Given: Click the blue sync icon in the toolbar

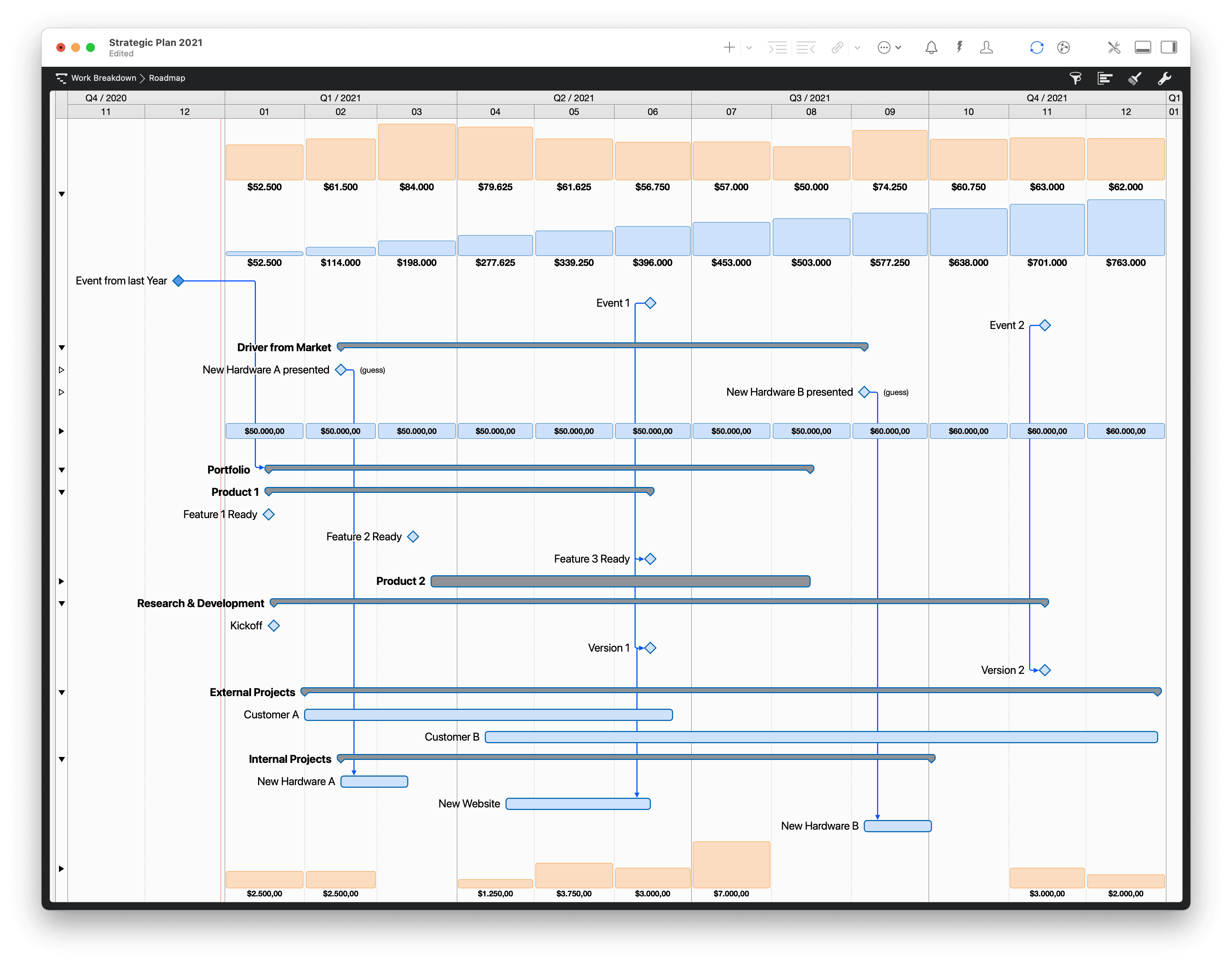Looking at the screenshot, I should pyautogui.click(x=1037, y=47).
